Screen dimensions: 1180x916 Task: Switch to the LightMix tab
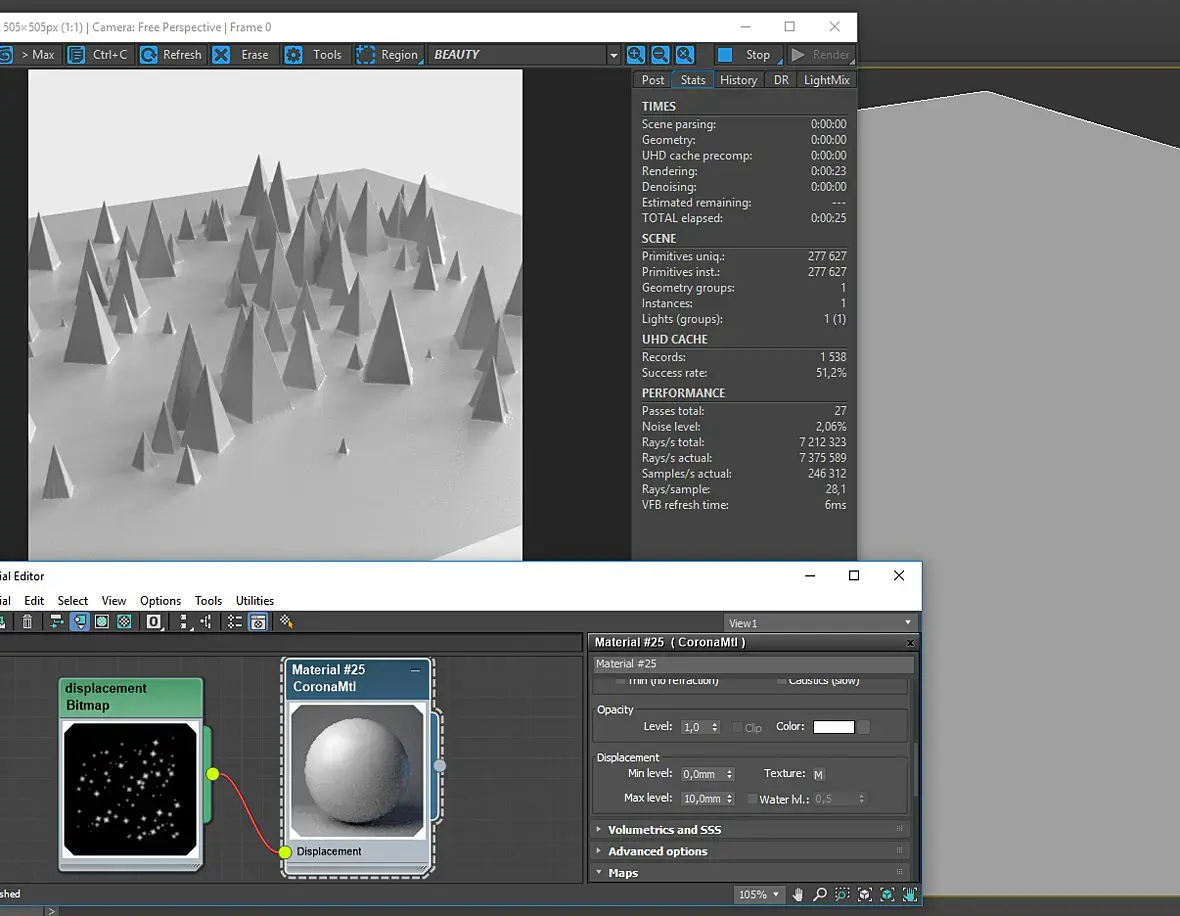826,80
